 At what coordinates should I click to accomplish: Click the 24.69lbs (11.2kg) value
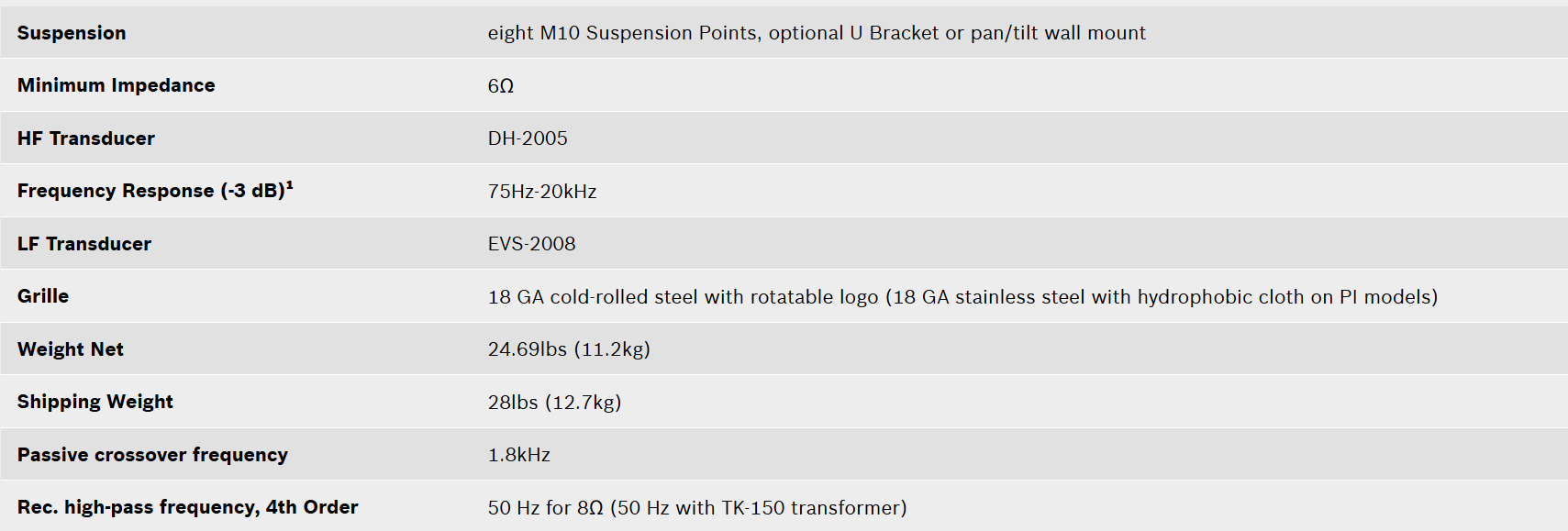coord(569,349)
